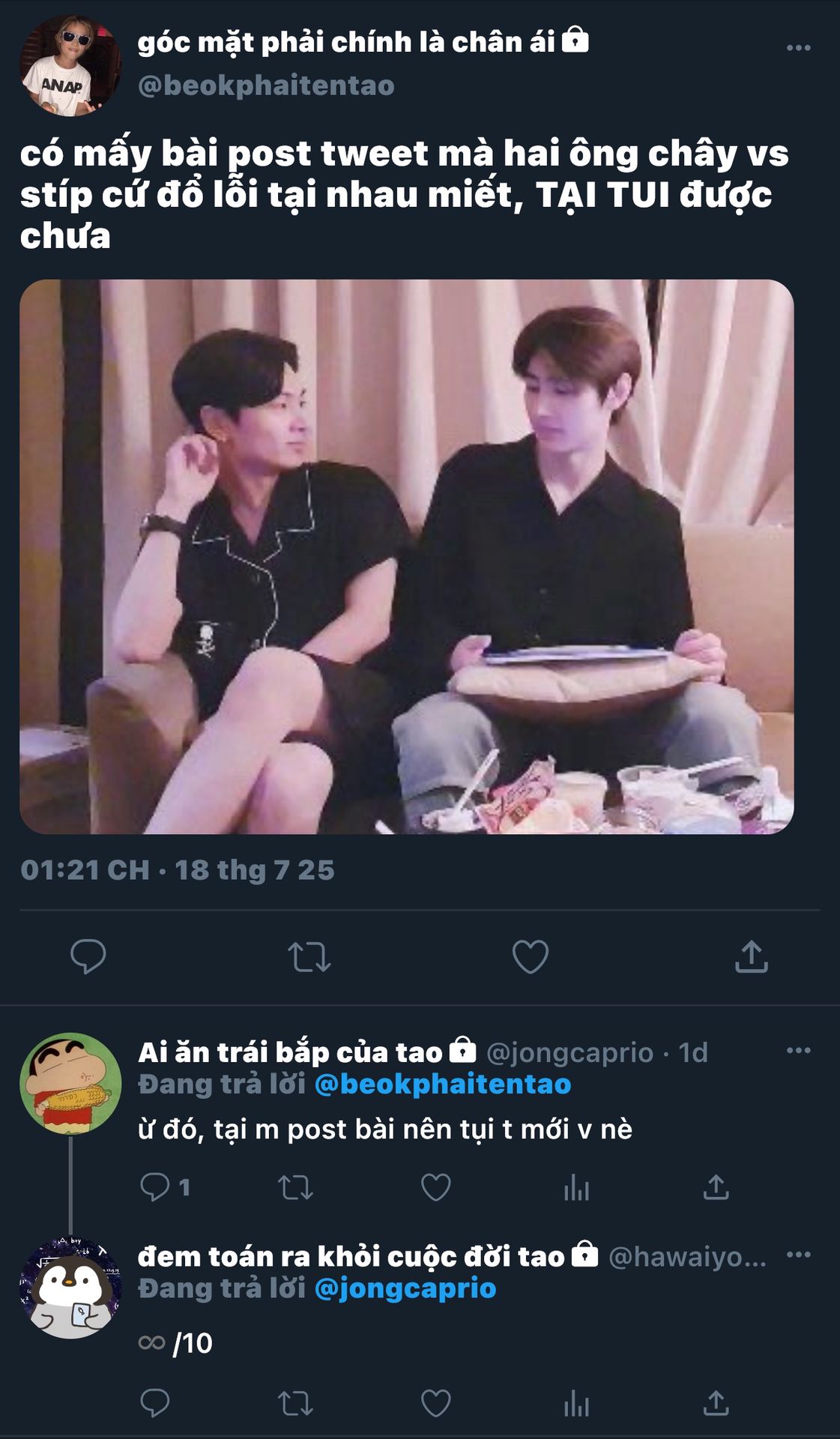Retweet jongcaprio's reply
The width and height of the screenshot is (840, 1439).
(295, 1187)
